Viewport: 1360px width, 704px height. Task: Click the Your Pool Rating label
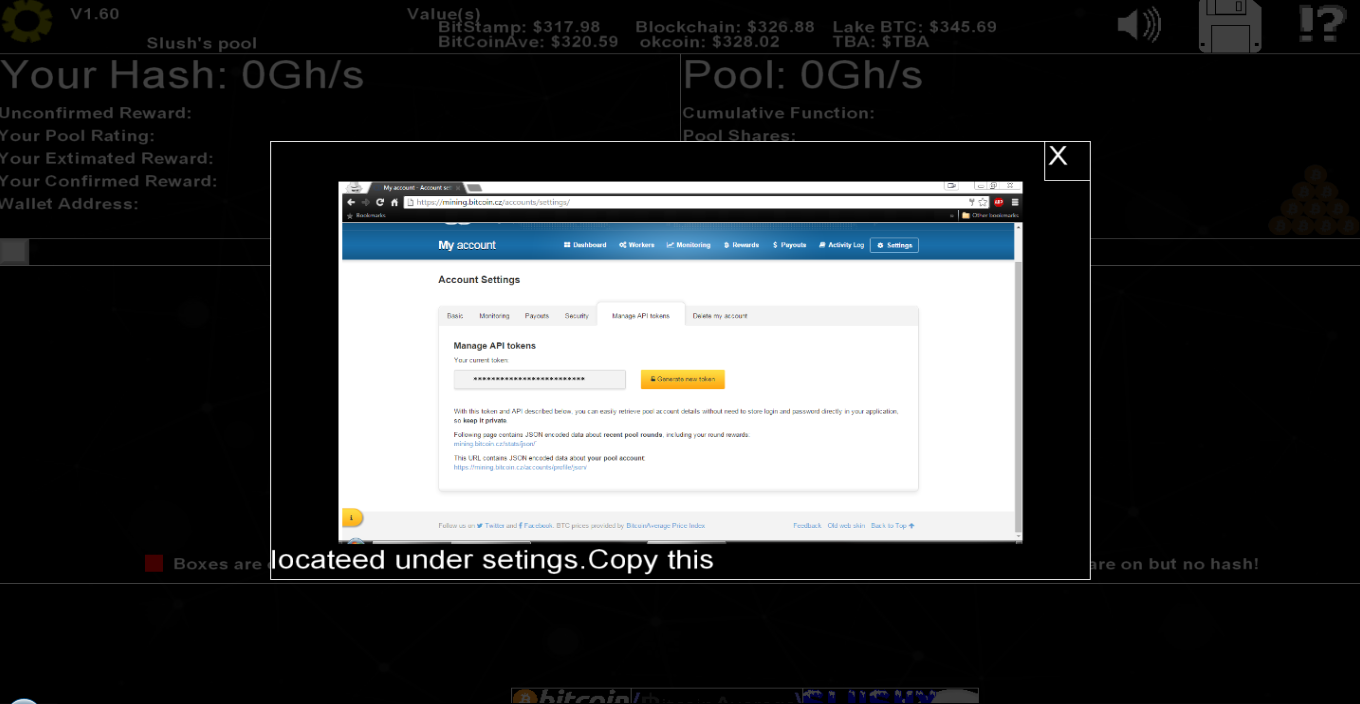[x=77, y=136]
